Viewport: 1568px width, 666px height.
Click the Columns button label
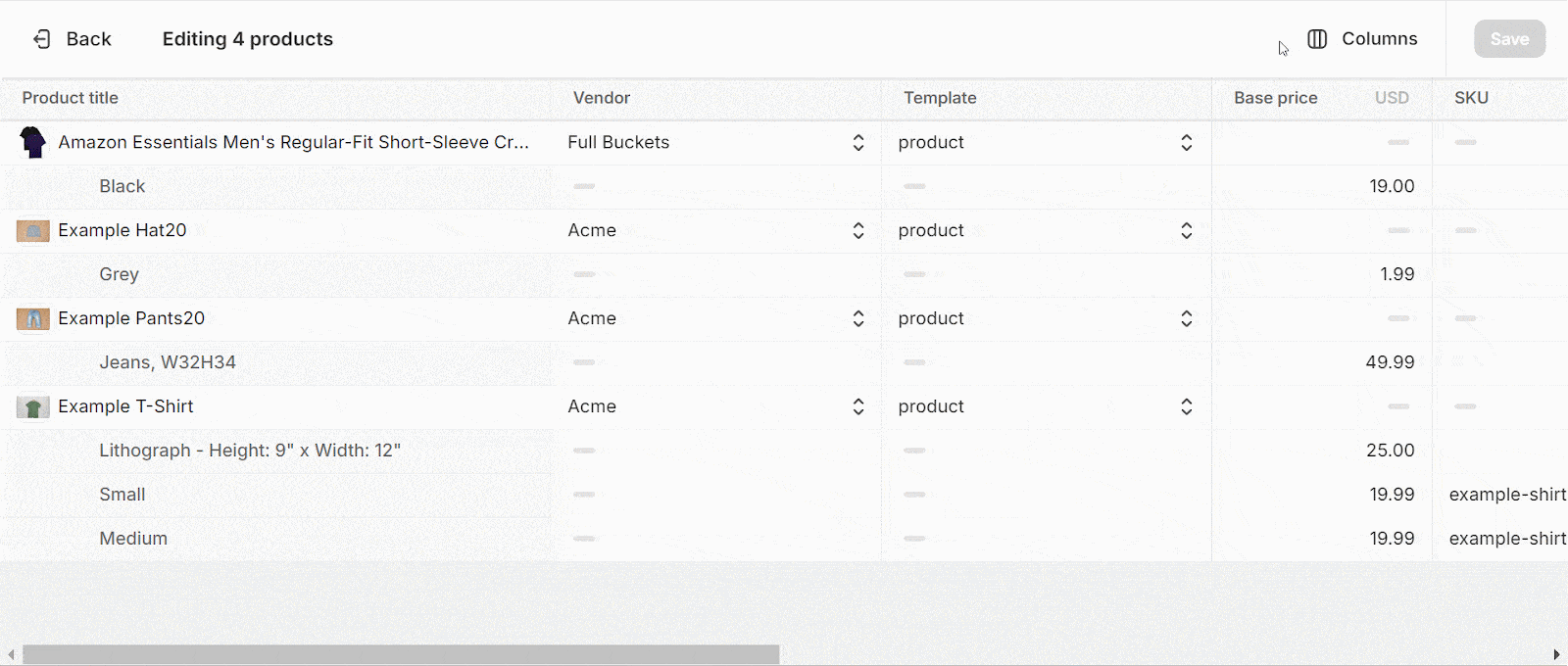pyautogui.click(x=1380, y=39)
